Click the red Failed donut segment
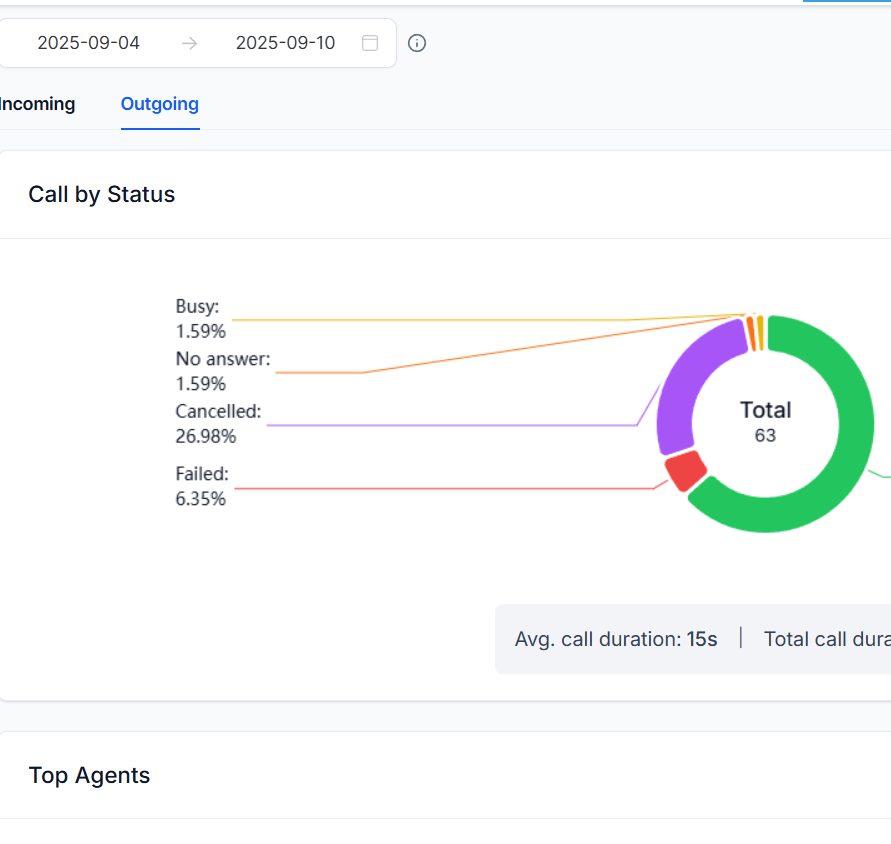Screen dimensions: 891x844 [x=685, y=470]
